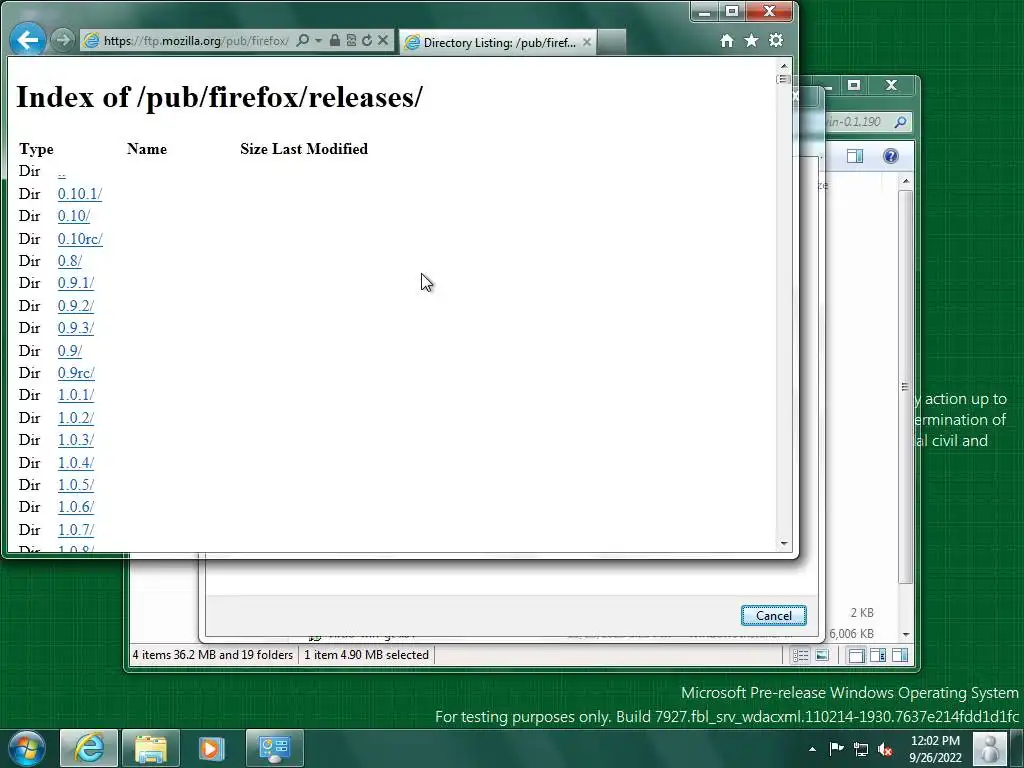Click the browser page scroll-down arrow
This screenshot has width=1024, height=768.
pos(784,543)
